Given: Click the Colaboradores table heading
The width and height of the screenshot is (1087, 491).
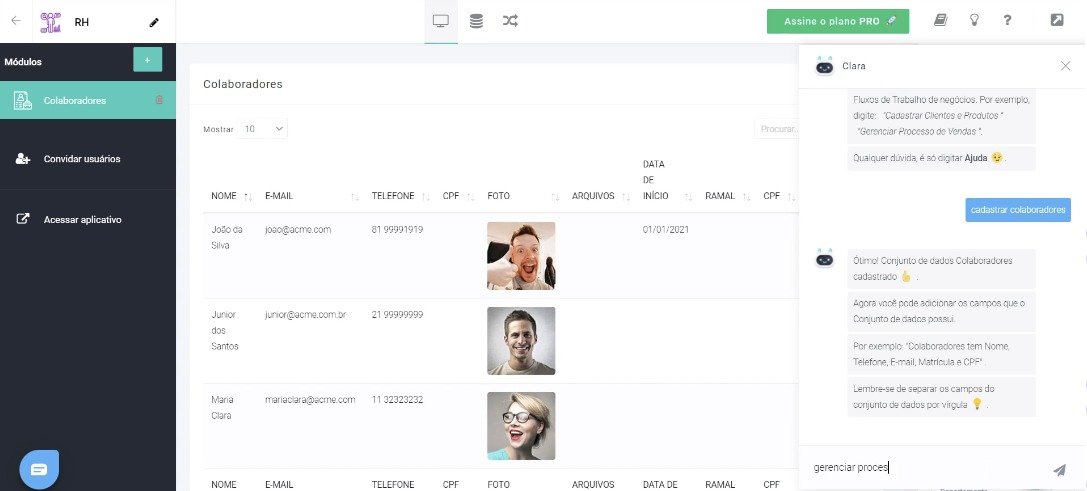Looking at the screenshot, I should 243,84.
